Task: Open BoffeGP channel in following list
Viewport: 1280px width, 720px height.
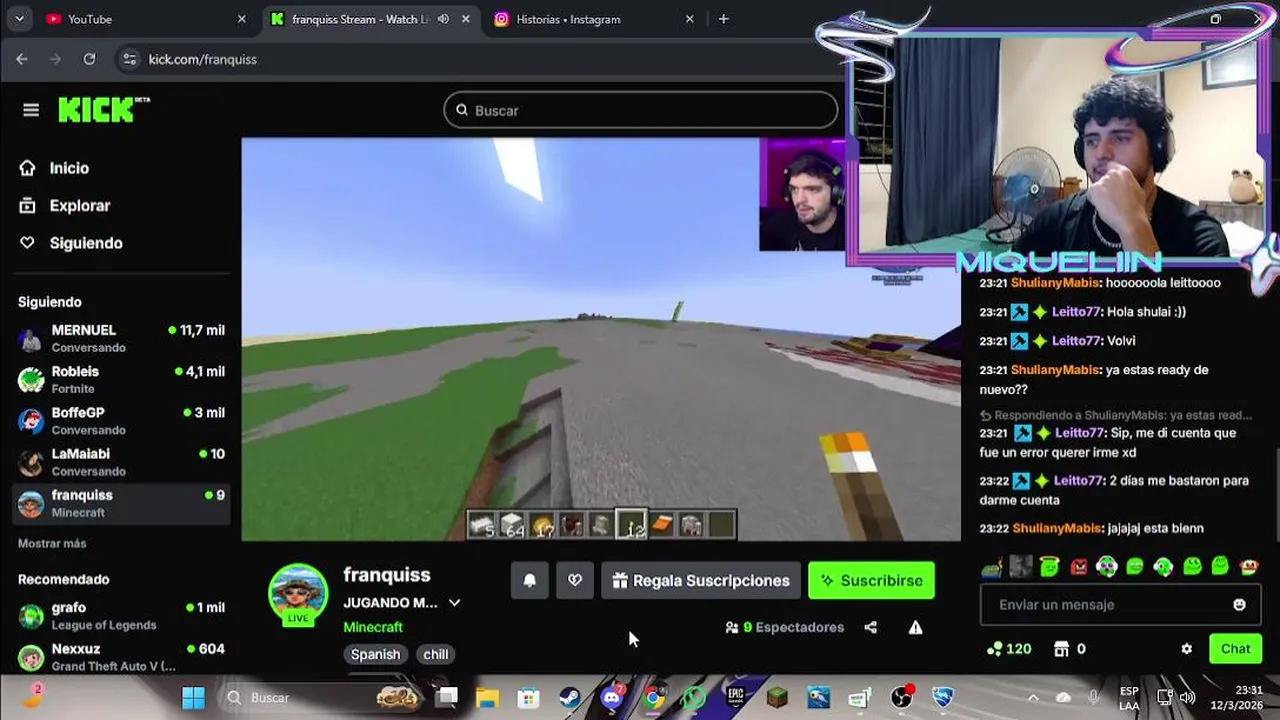Action: click(x=122, y=420)
